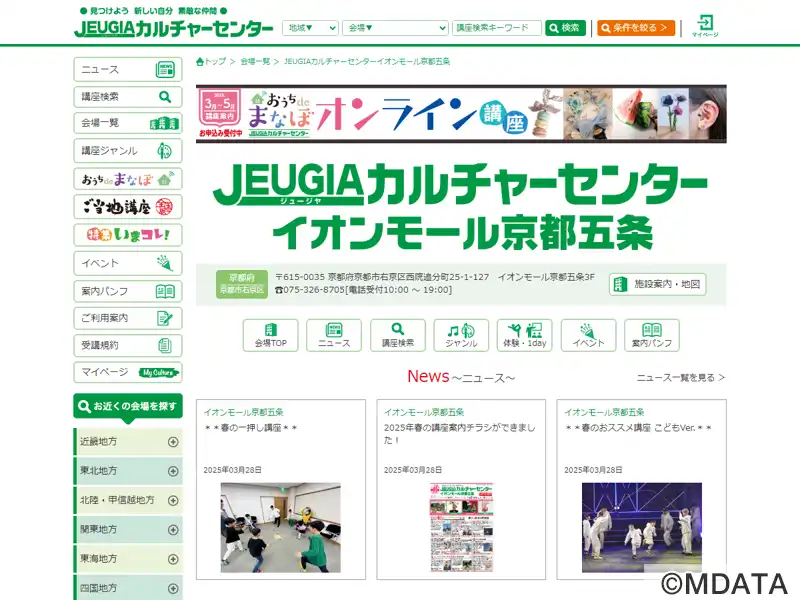
Task: Click the ジャンル music note icon button
Action: pyautogui.click(x=461, y=335)
